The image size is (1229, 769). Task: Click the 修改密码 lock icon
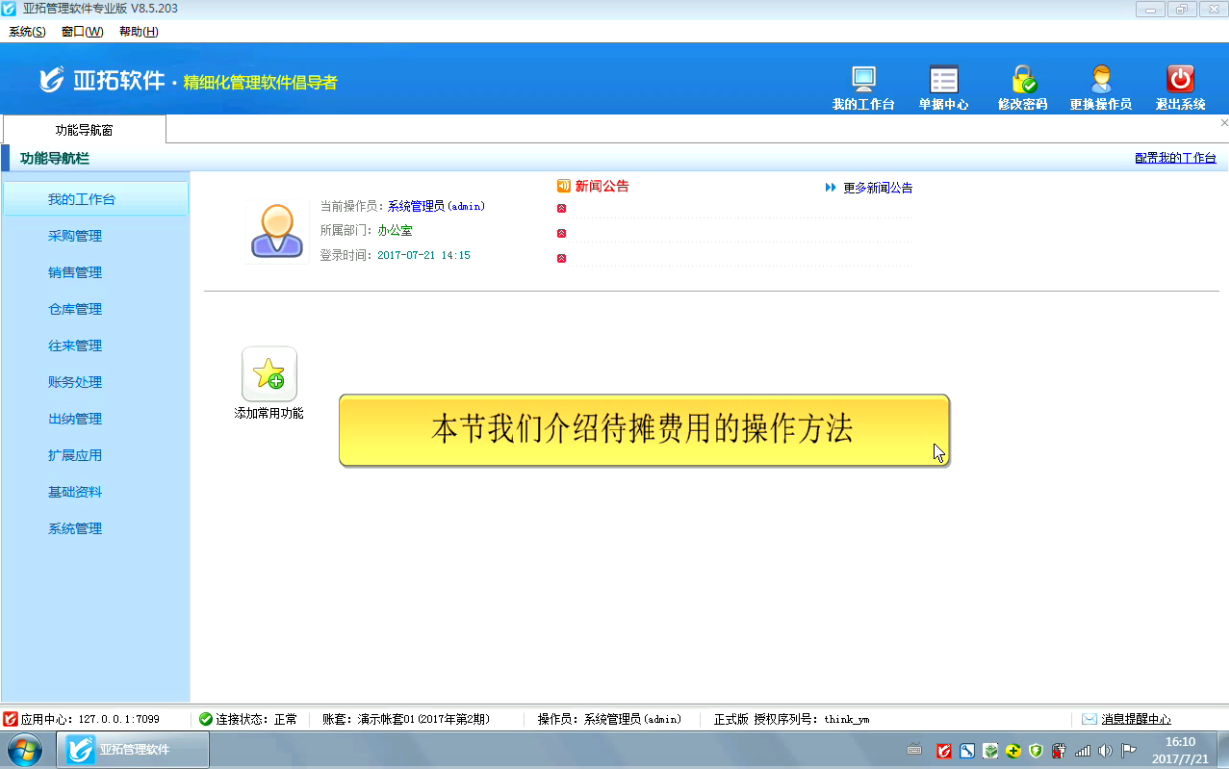coord(1022,80)
